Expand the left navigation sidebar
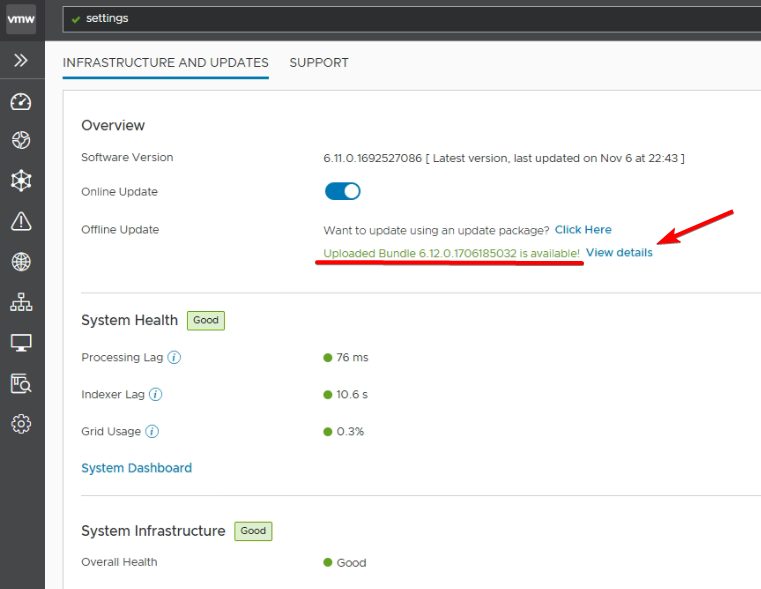 (x=21, y=61)
